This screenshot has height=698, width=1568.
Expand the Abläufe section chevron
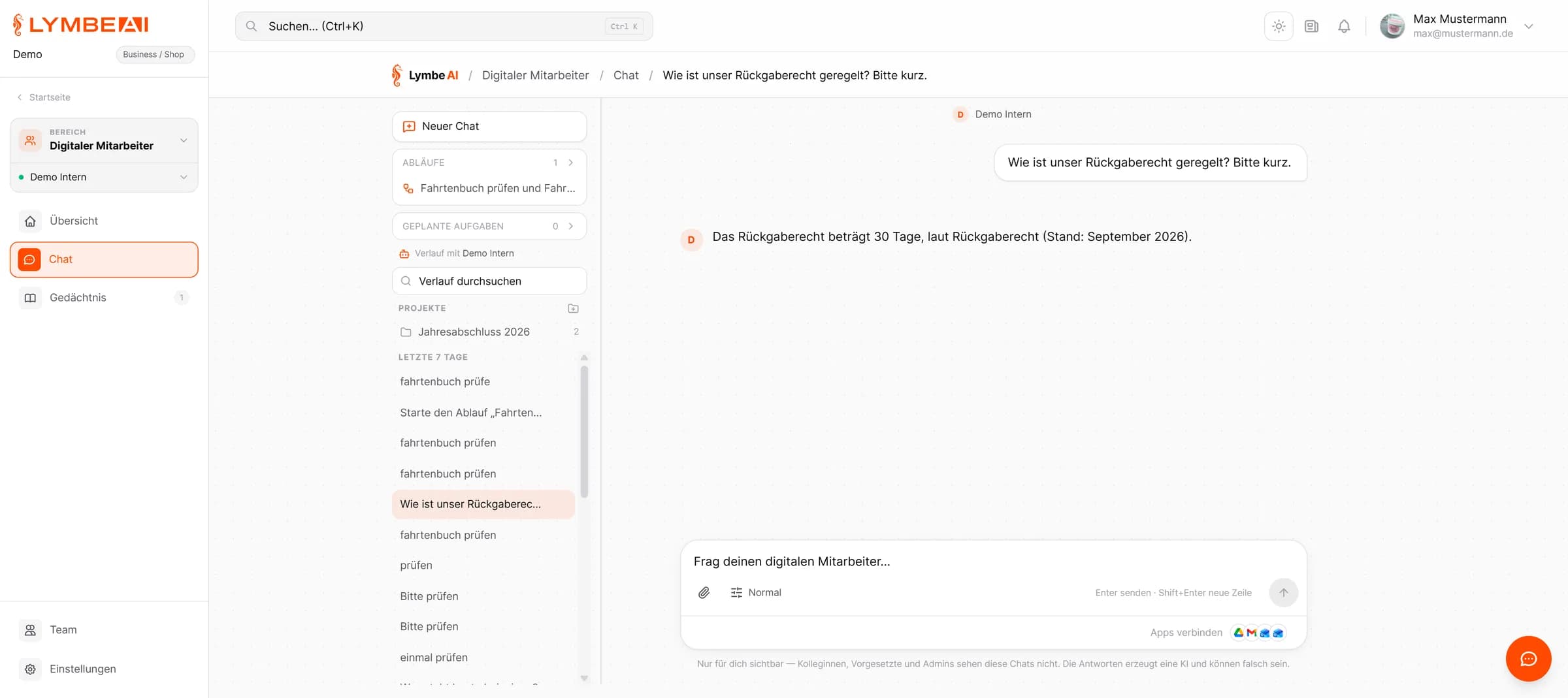[571, 163]
